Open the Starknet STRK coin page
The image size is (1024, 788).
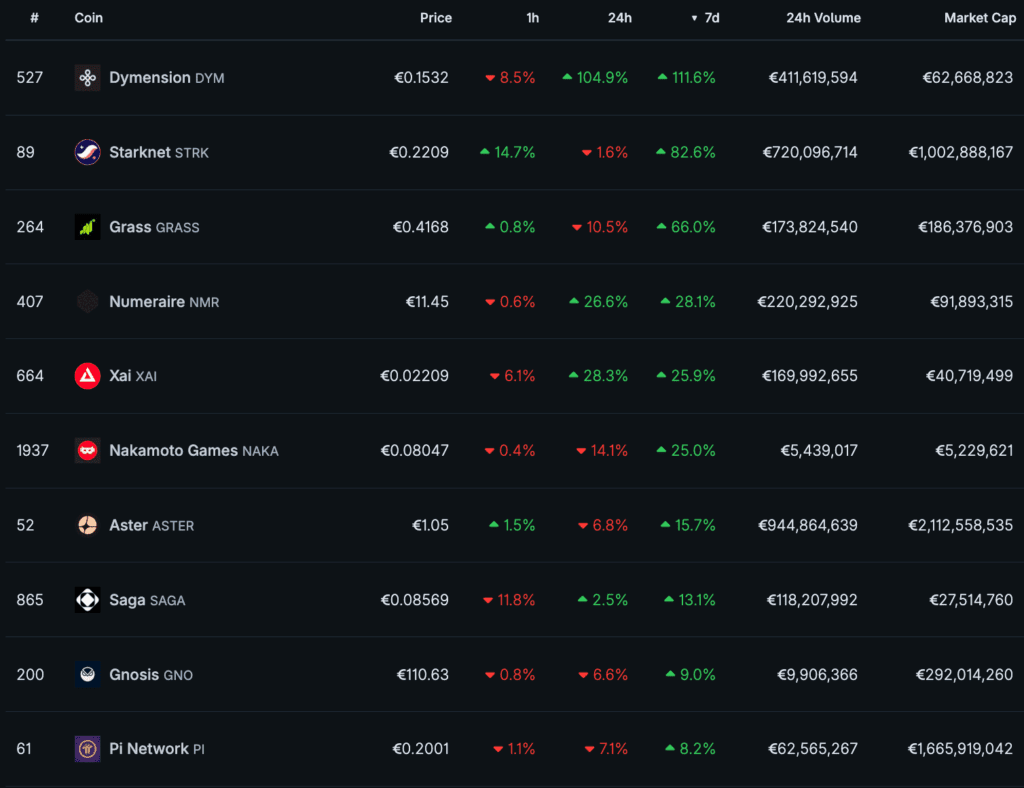[158, 152]
